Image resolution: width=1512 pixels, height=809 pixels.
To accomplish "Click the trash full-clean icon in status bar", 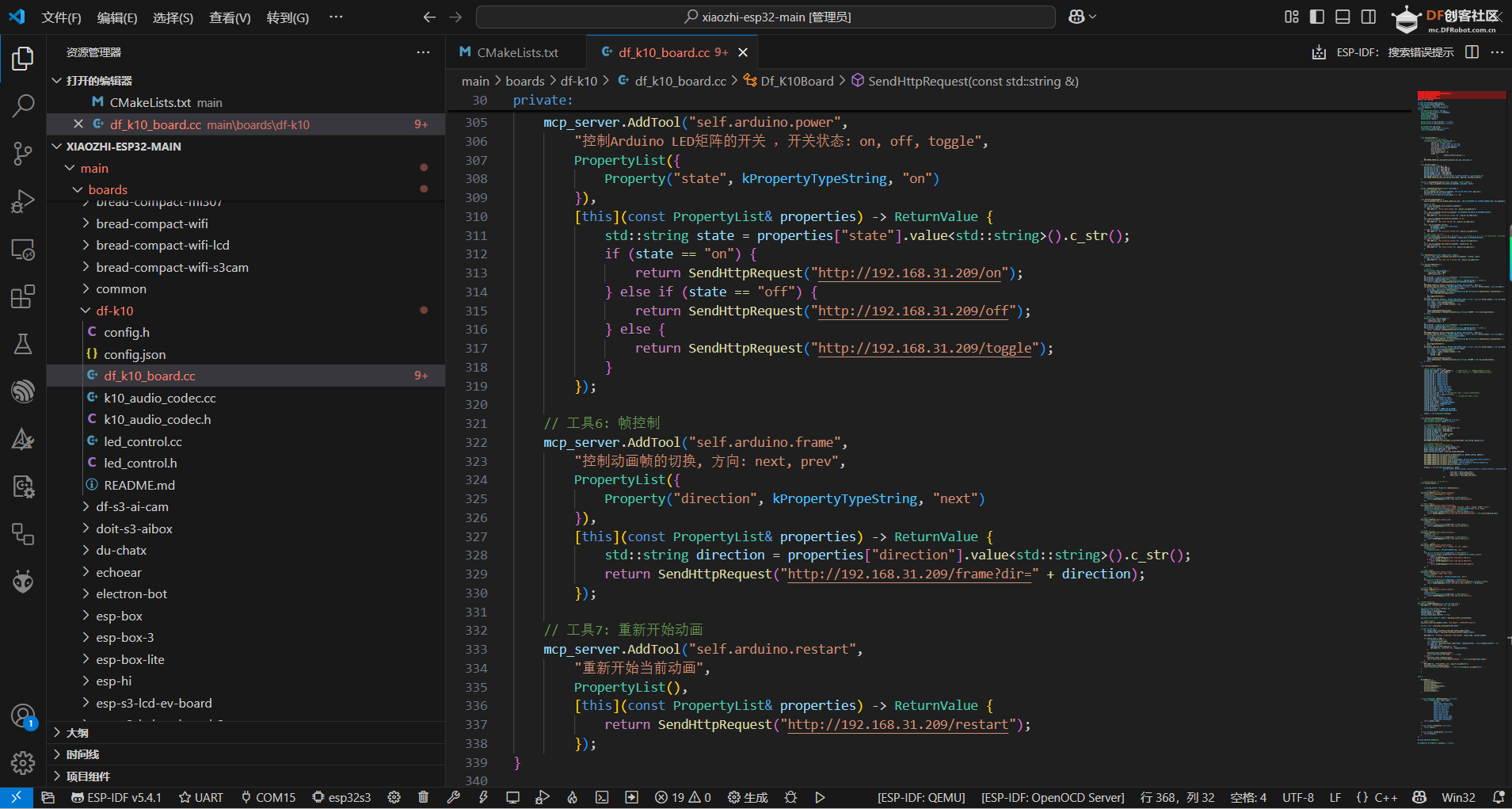I will tap(423, 797).
